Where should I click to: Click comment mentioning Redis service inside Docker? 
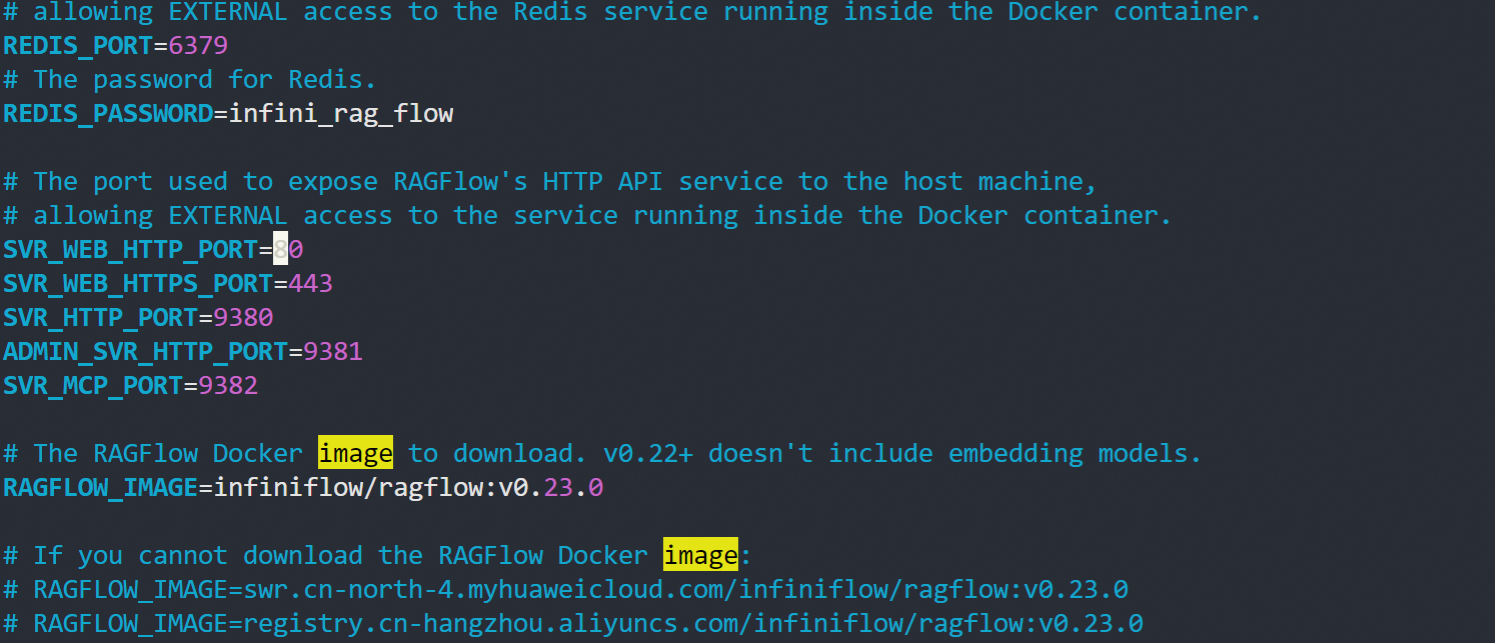click(633, 13)
